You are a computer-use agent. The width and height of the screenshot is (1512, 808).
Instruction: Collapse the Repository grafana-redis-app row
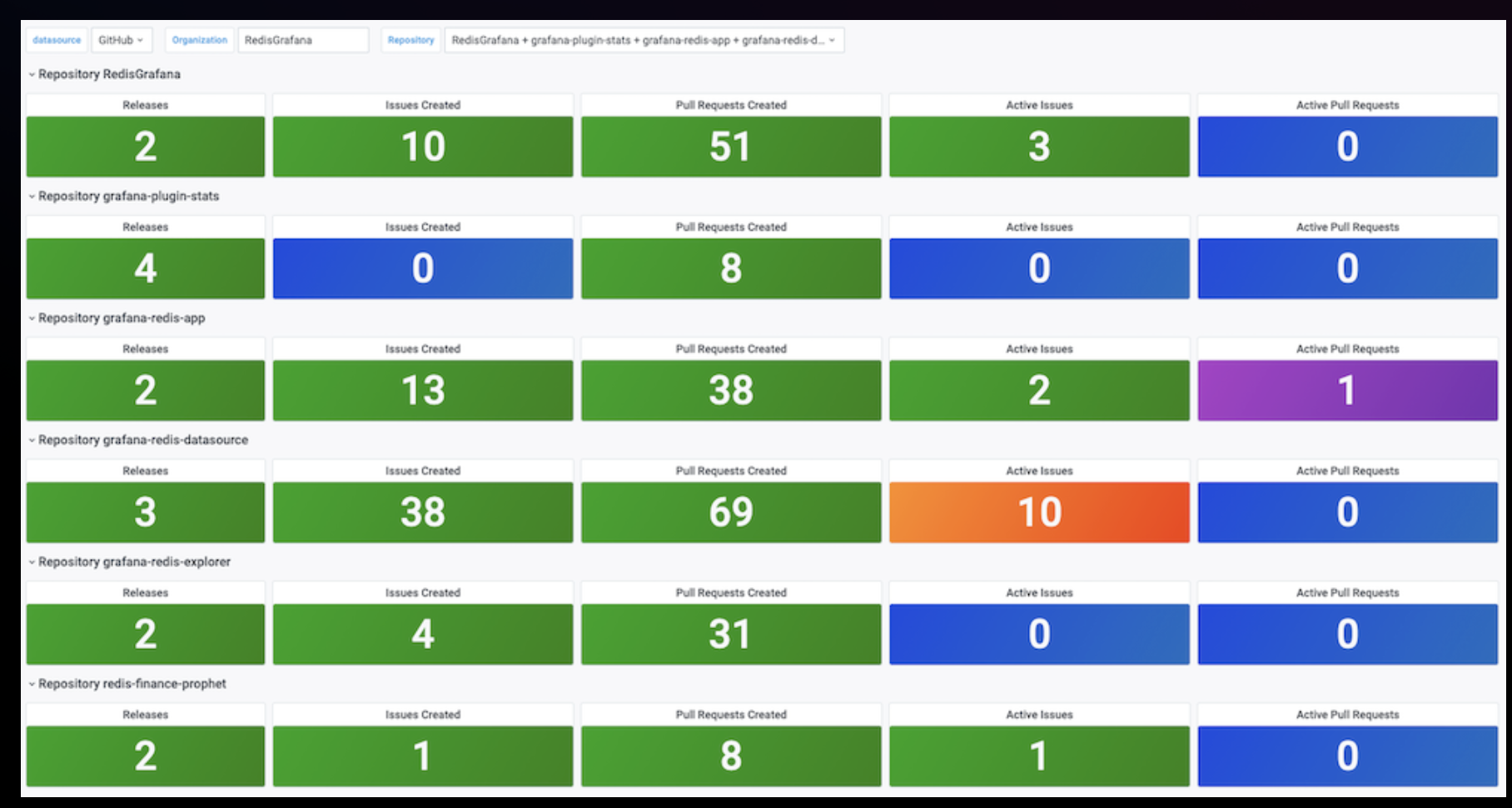pos(117,317)
